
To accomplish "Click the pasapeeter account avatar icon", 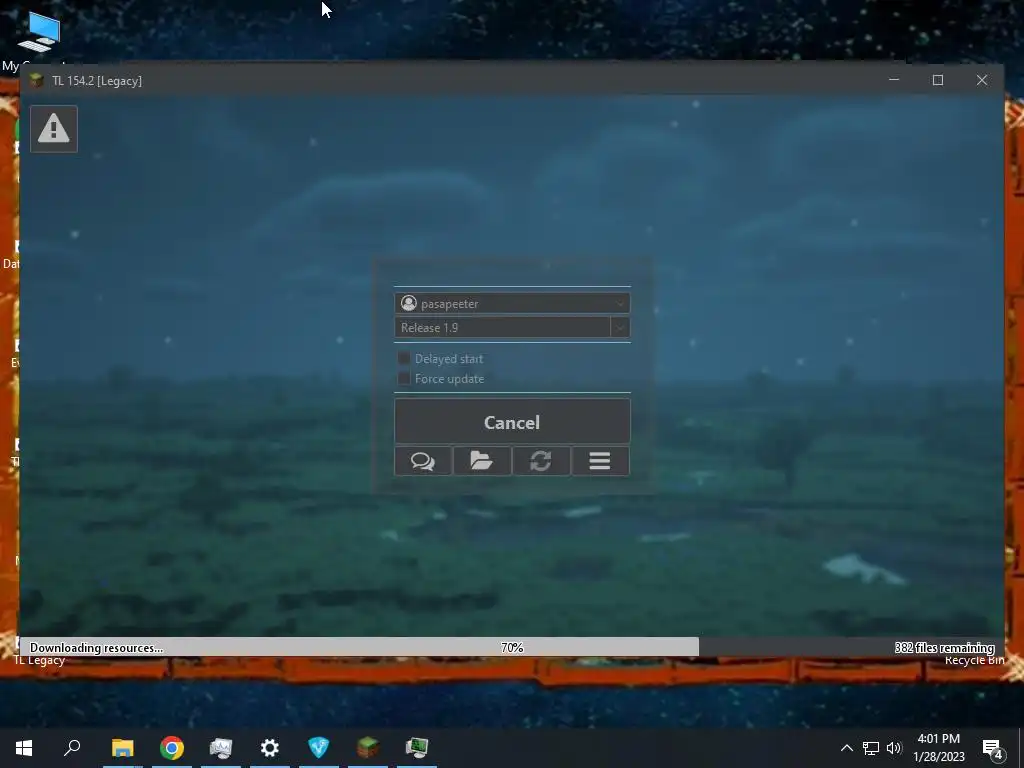I will [x=409, y=303].
